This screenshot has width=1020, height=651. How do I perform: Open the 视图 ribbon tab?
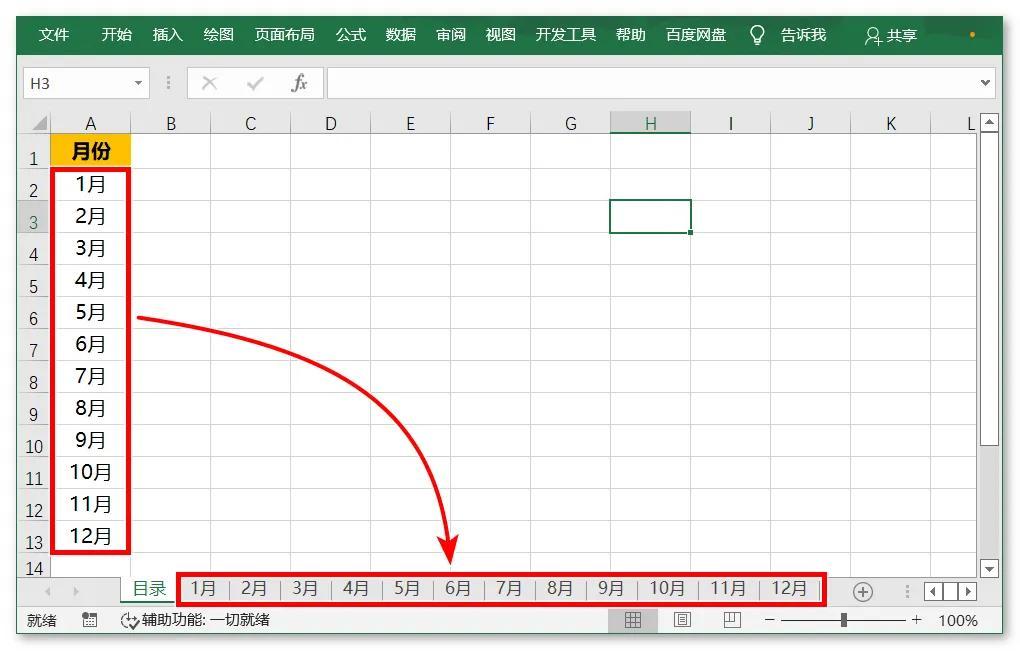tap(500, 35)
